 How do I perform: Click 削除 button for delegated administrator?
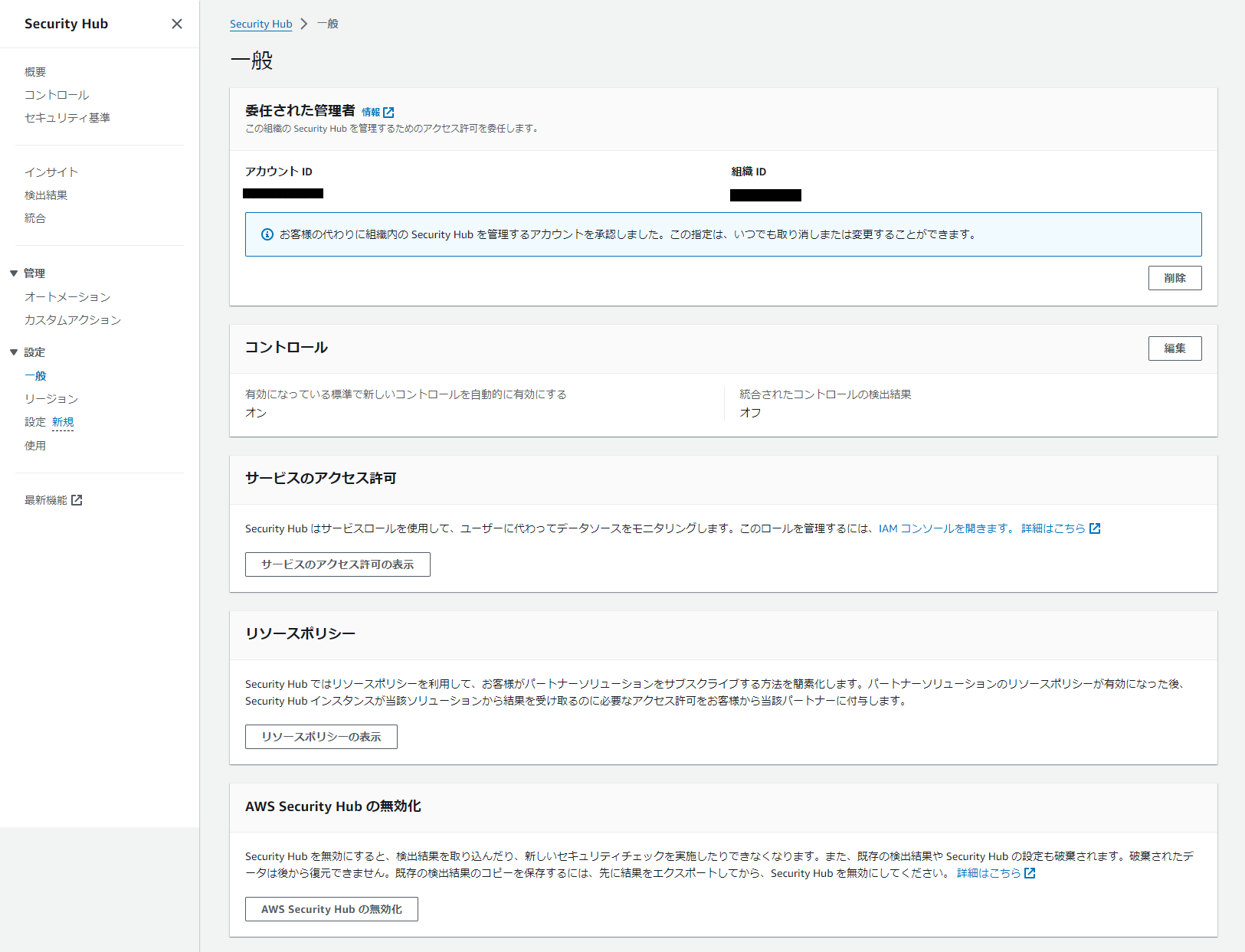pyautogui.click(x=1175, y=278)
